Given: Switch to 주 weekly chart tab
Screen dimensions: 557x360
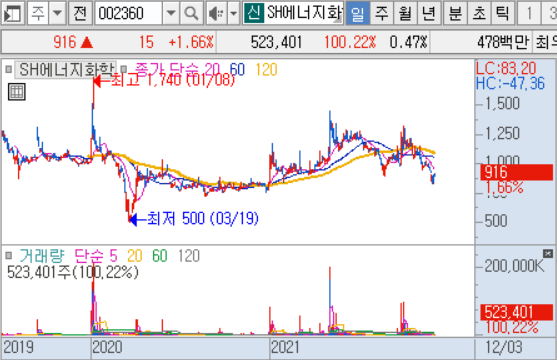Looking at the screenshot, I should point(382,14).
